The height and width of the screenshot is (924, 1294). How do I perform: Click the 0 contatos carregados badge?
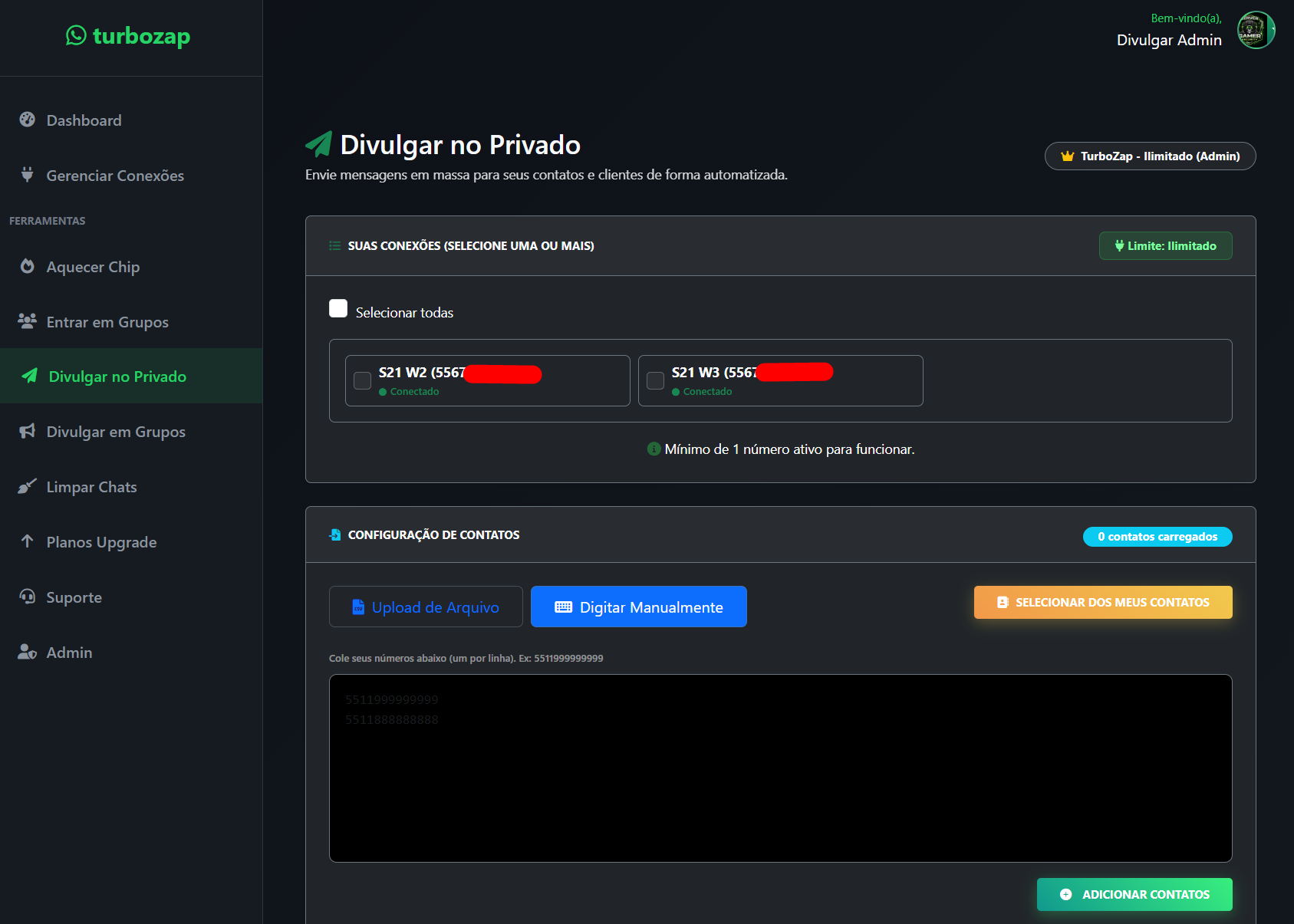pyautogui.click(x=1157, y=537)
